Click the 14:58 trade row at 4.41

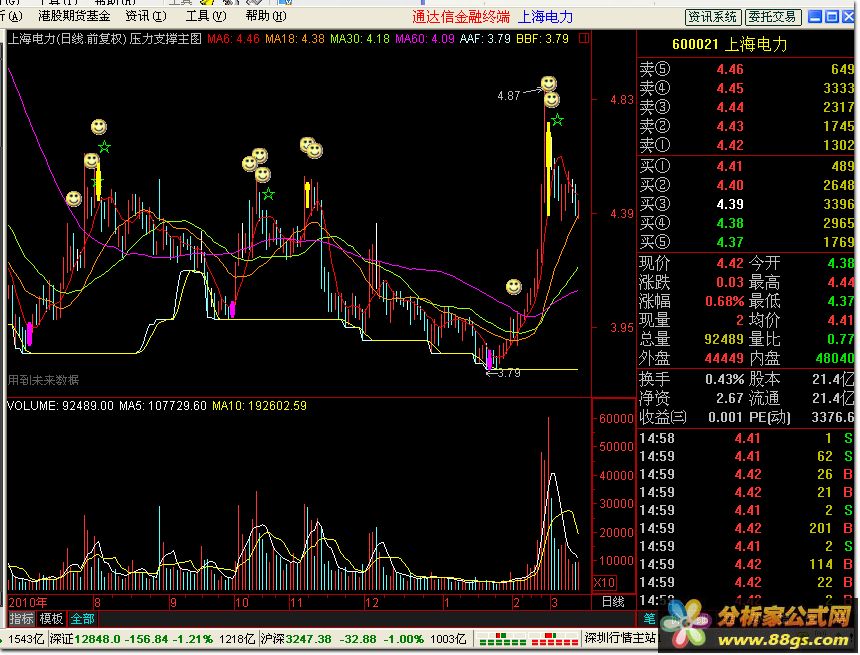click(746, 438)
